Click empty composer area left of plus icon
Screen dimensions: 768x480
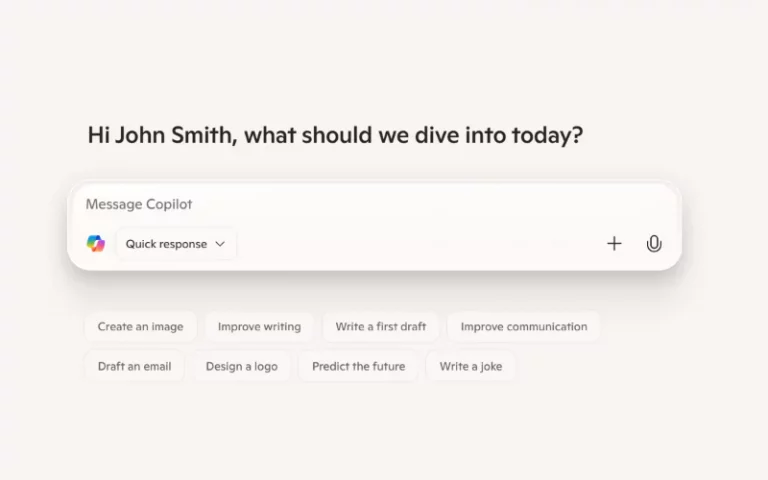point(420,244)
